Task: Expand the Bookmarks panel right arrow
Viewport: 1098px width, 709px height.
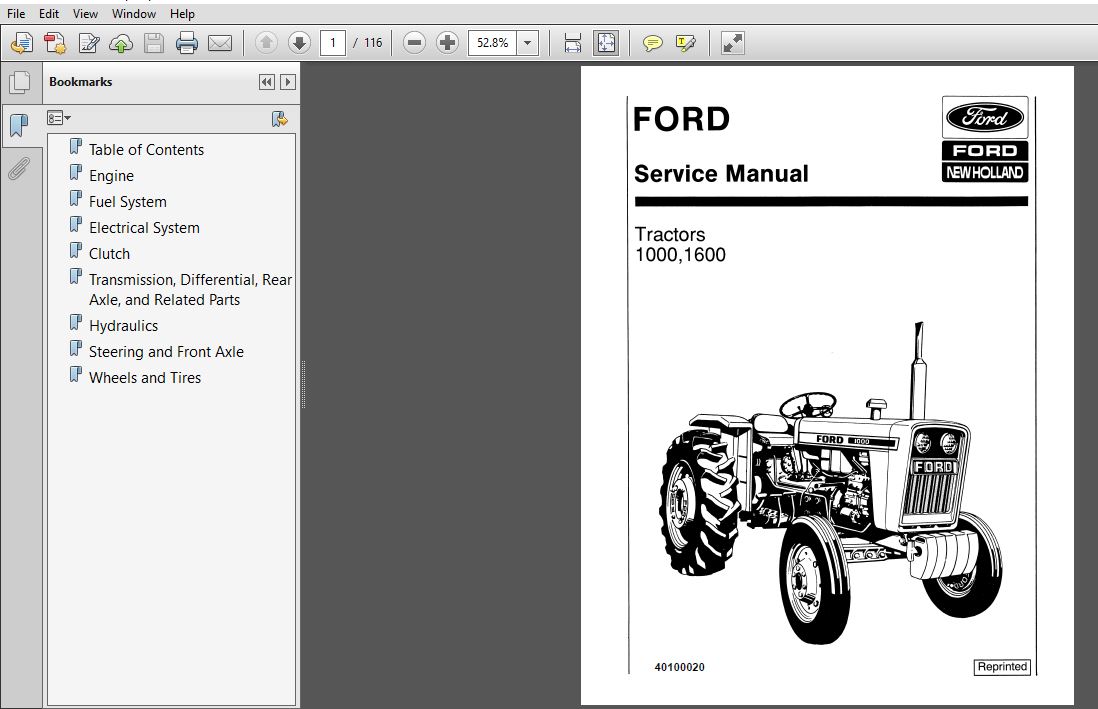Action: point(287,82)
